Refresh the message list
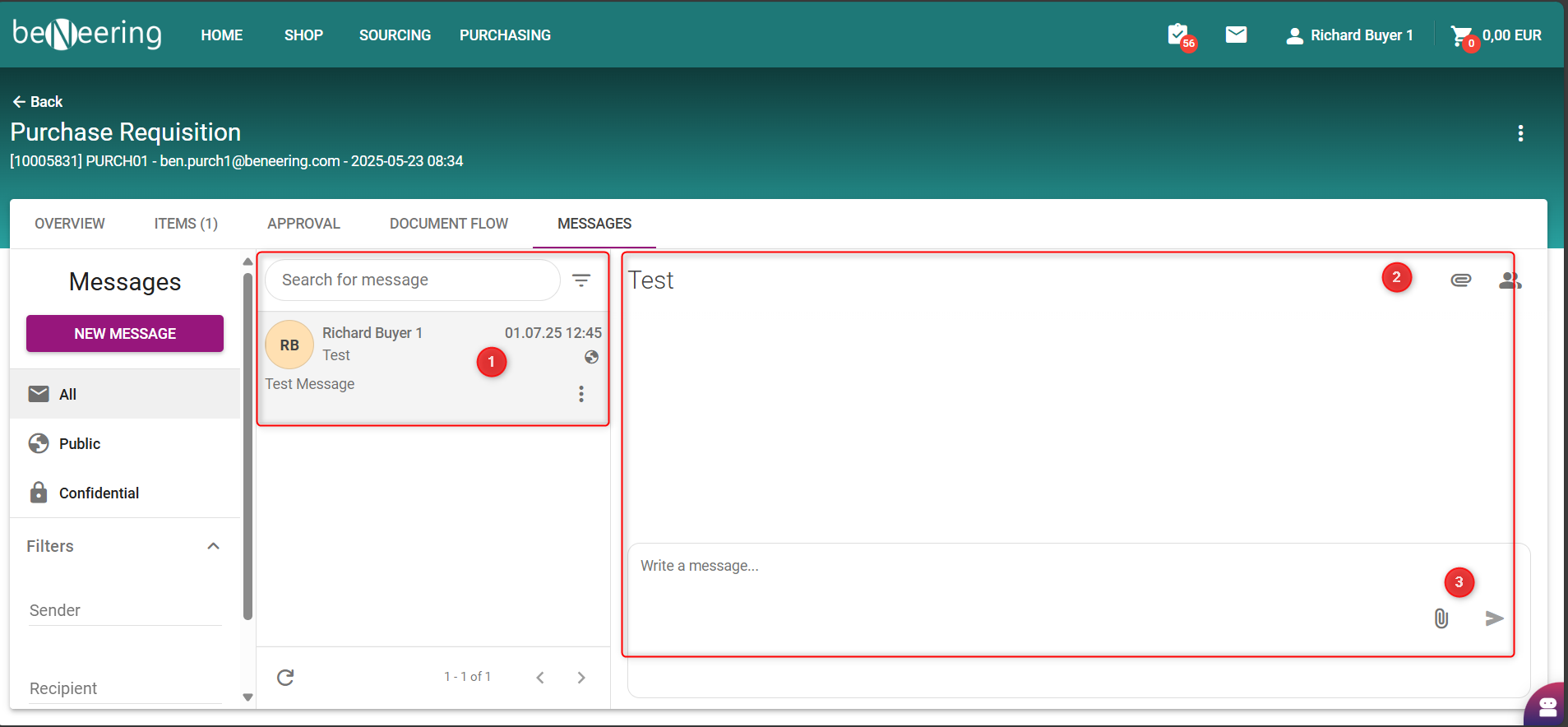 285,677
